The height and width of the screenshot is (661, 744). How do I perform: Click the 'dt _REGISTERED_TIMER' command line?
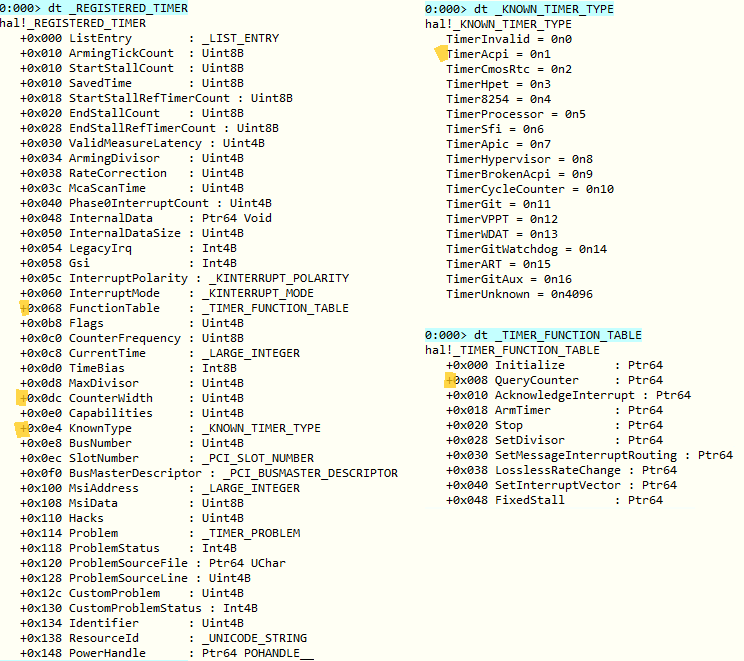point(94,8)
